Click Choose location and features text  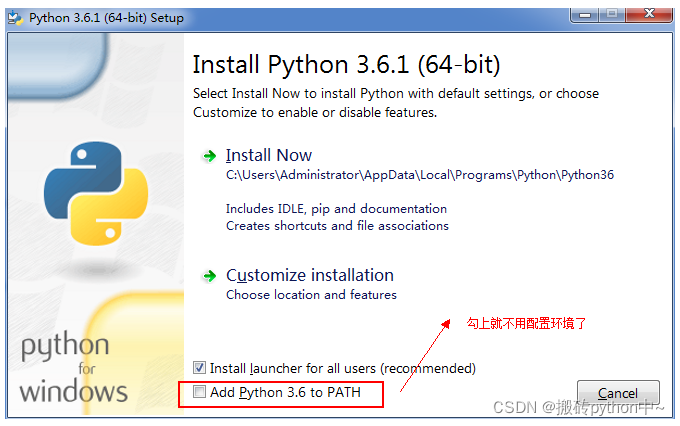click(311, 295)
